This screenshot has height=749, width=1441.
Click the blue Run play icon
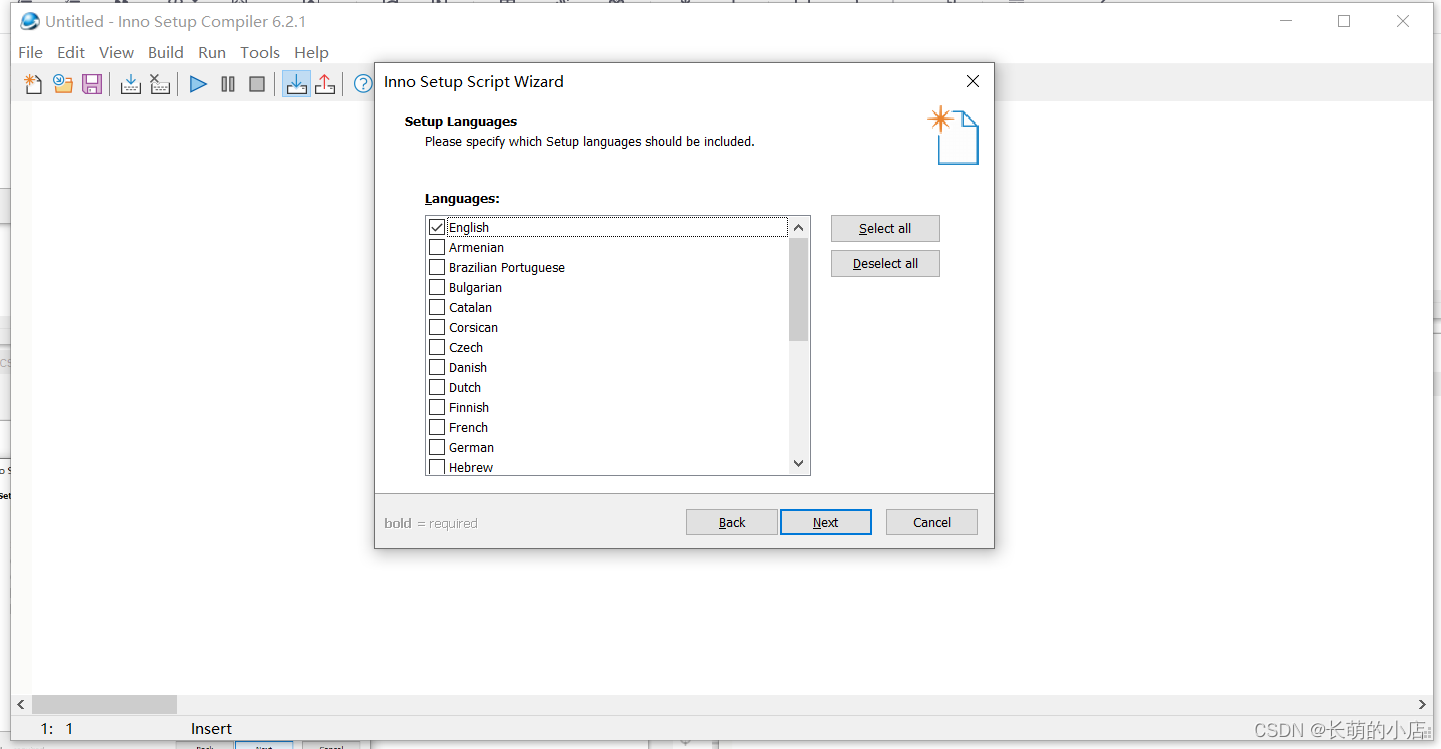[198, 84]
